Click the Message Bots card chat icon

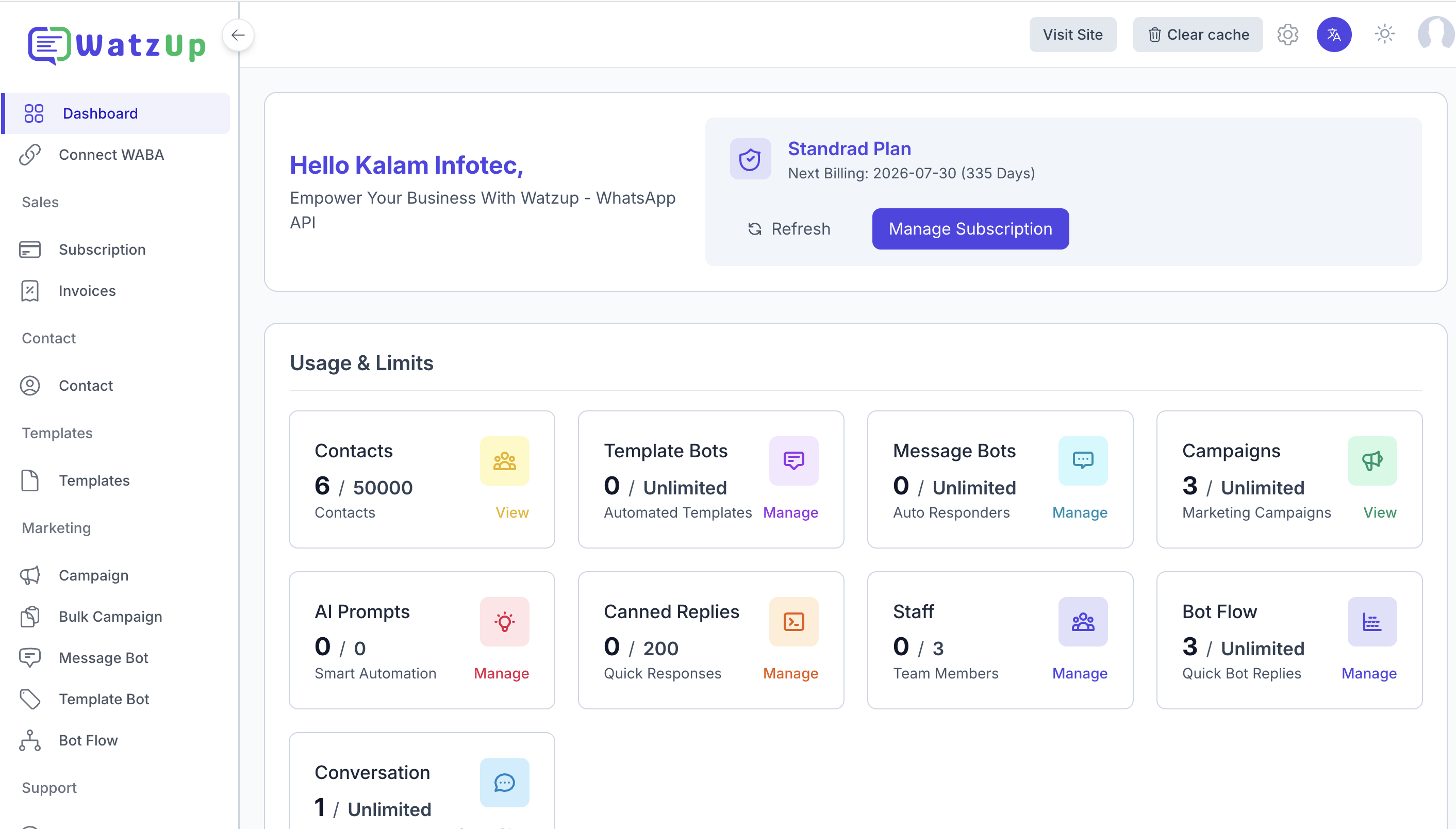coord(1083,460)
